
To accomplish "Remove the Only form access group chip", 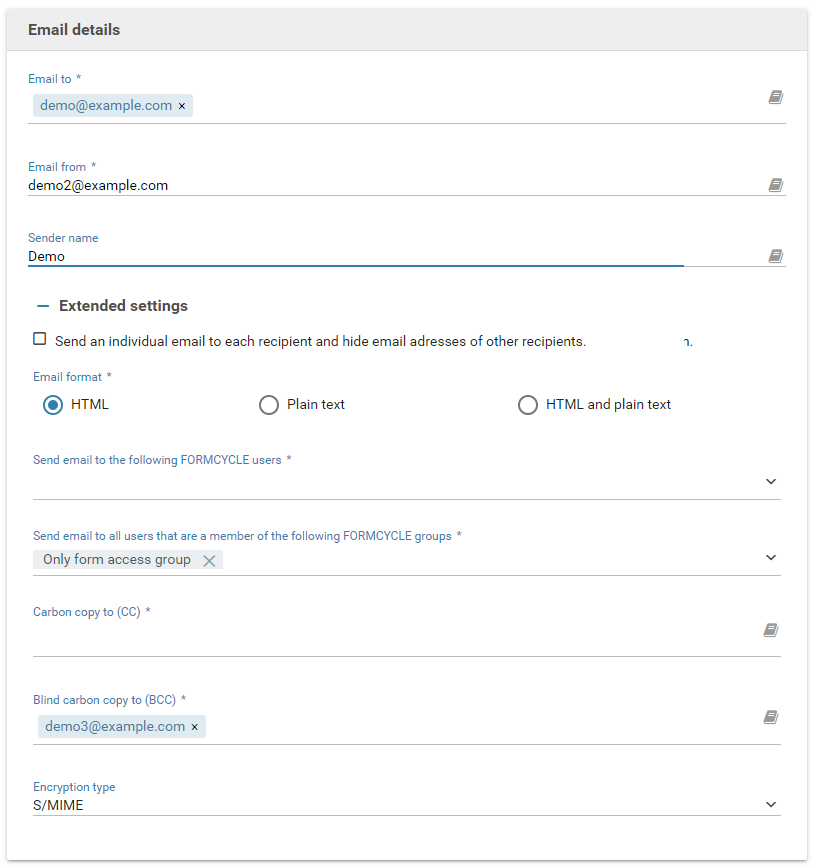I will click(x=209, y=561).
